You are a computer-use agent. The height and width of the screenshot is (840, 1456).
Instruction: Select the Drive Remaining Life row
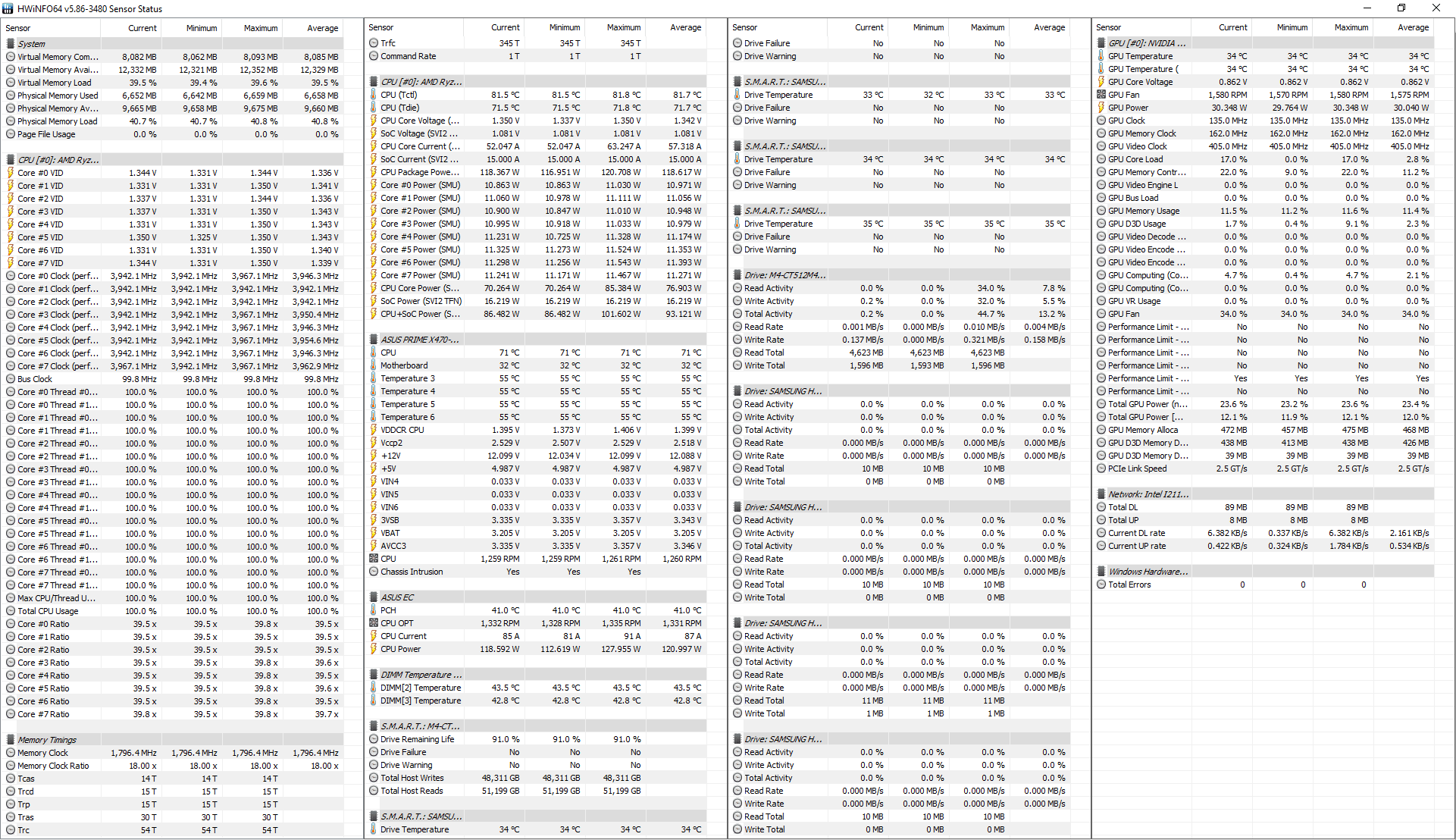pos(417,739)
